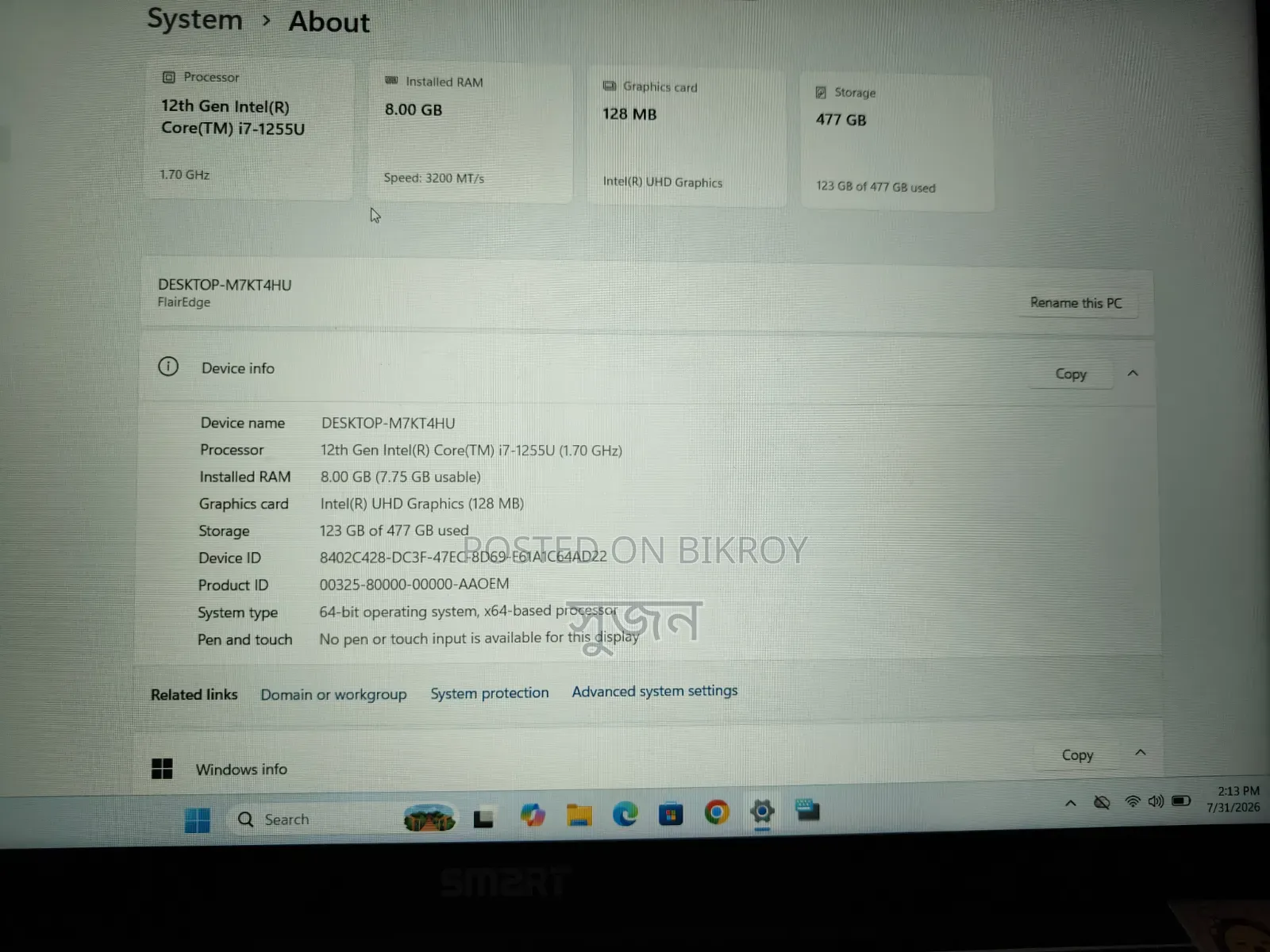Click the Graphics card 128 MB card
Viewport: 1270px width, 952px height.
pyautogui.click(x=687, y=138)
